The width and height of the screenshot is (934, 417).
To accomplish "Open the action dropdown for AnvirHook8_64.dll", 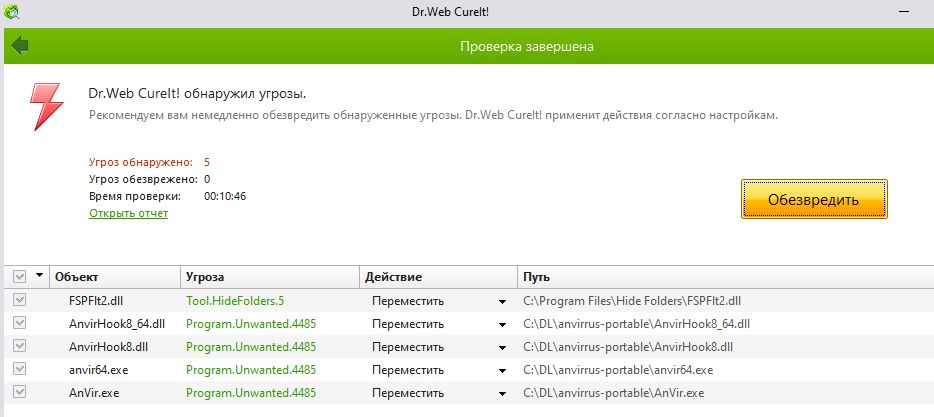I will click(503, 325).
